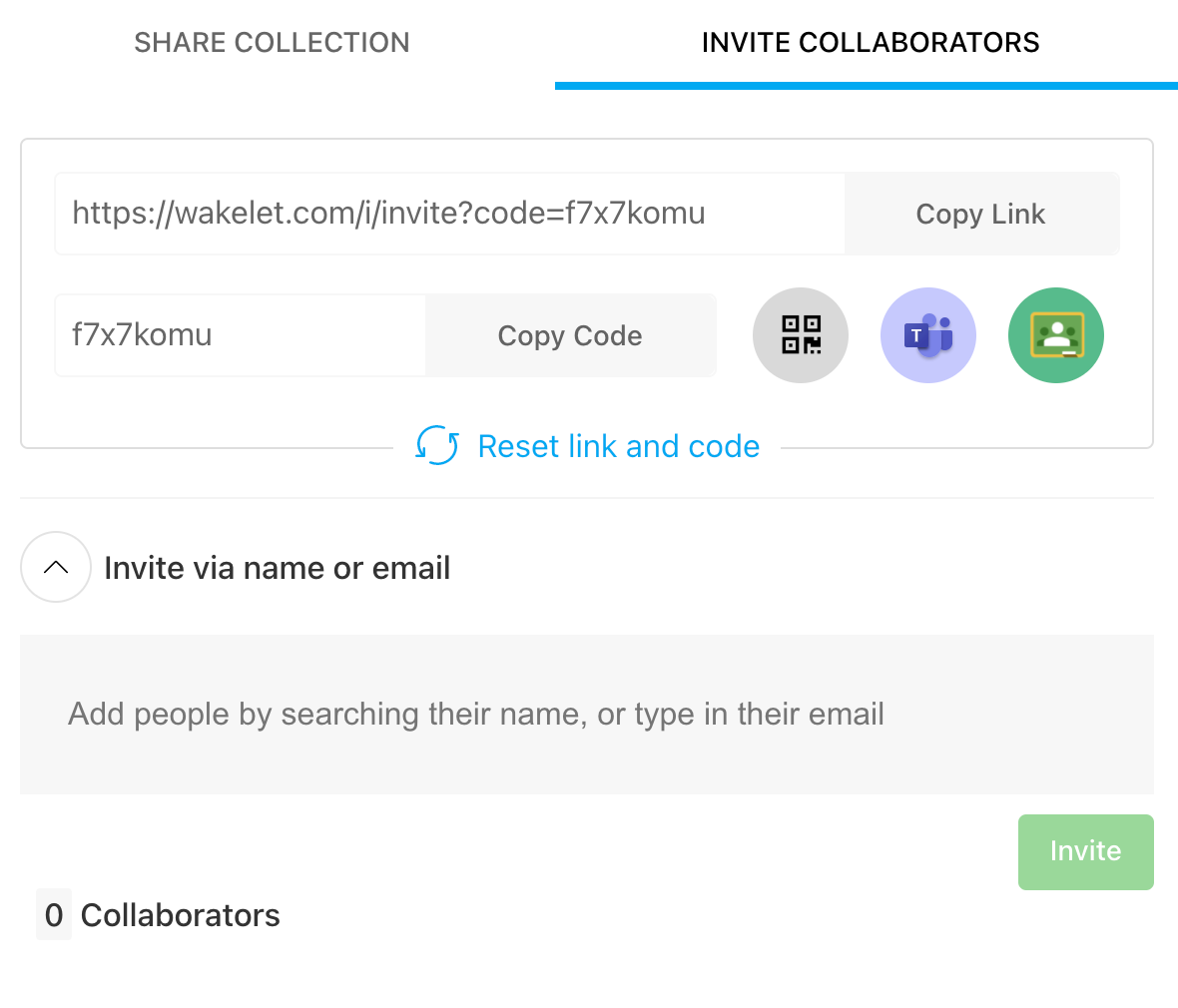Focus the add people search field
The height and width of the screenshot is (1008, 1178).
pyautogui.click(x=587, y=715)
